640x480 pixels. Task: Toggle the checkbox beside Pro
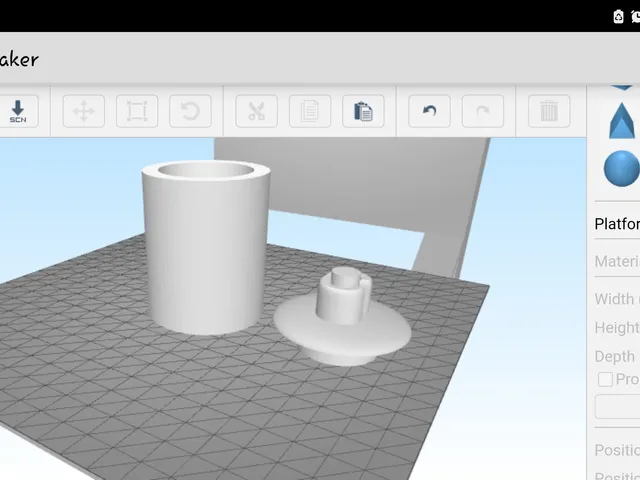pyautogui.click(x=605, y=379)
